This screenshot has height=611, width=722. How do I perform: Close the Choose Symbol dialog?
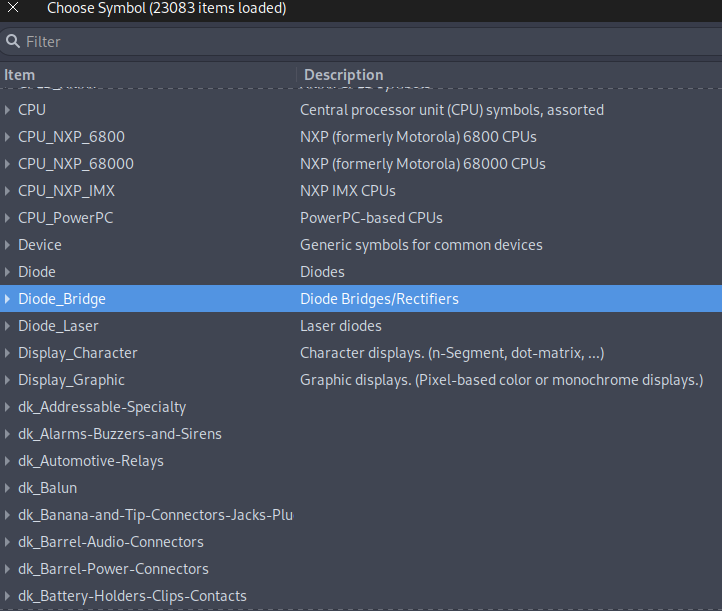click(13, 7)
